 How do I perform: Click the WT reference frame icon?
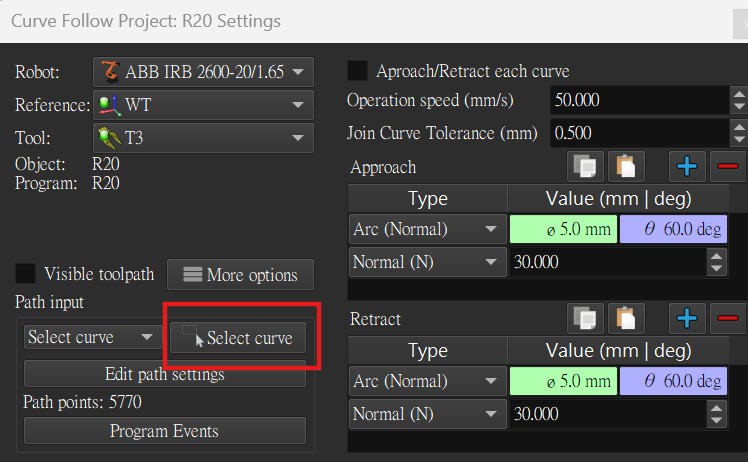[x=109, y=105]
